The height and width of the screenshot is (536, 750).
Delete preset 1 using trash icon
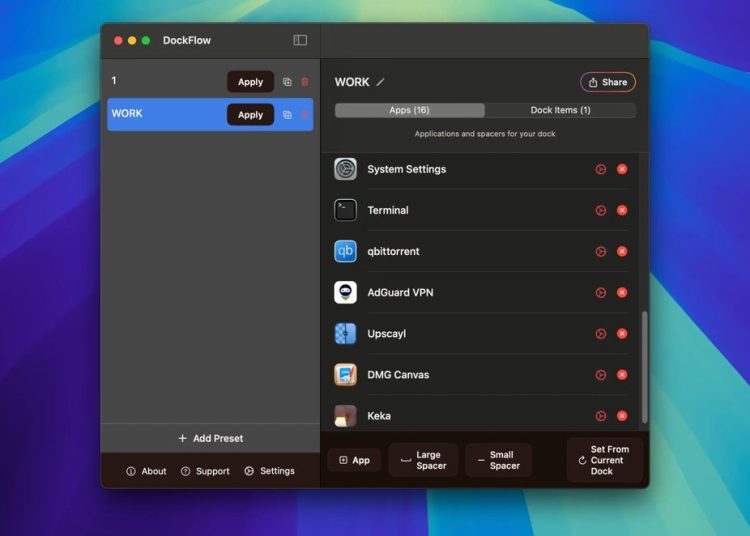pyautogui.click(x=305, y=82)
